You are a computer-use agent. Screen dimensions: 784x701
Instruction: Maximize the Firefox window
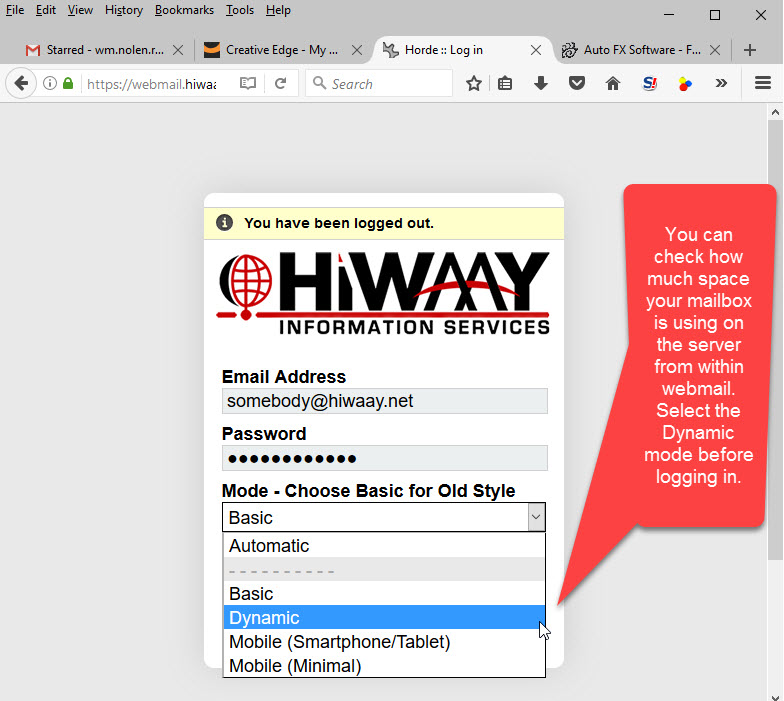click(715, 14)
